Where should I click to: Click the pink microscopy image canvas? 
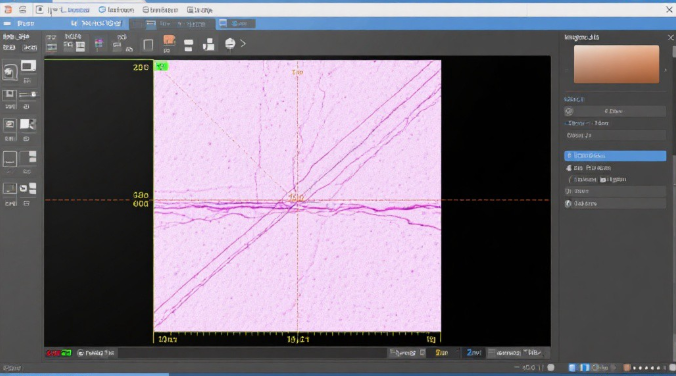[x=297, y=196]
